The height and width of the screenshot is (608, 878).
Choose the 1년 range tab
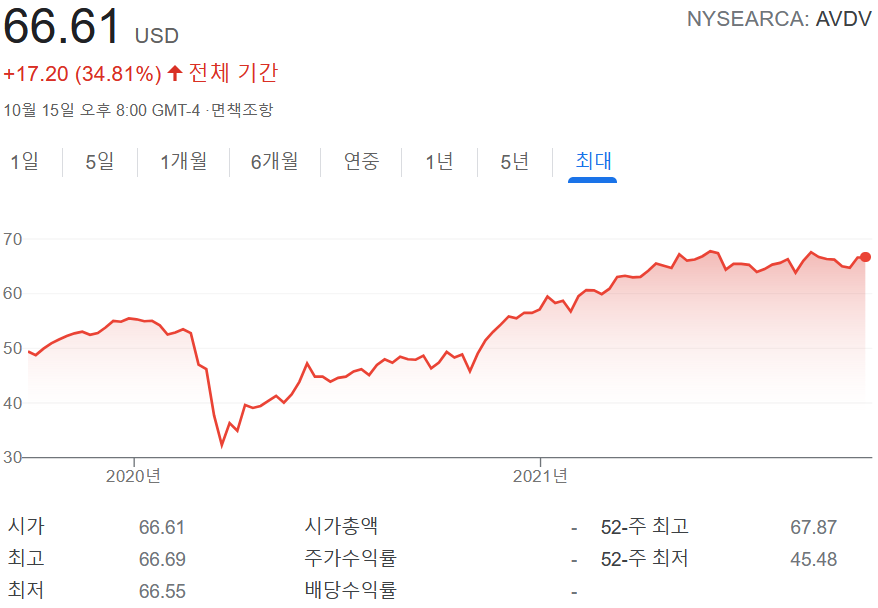coord(439,162)
